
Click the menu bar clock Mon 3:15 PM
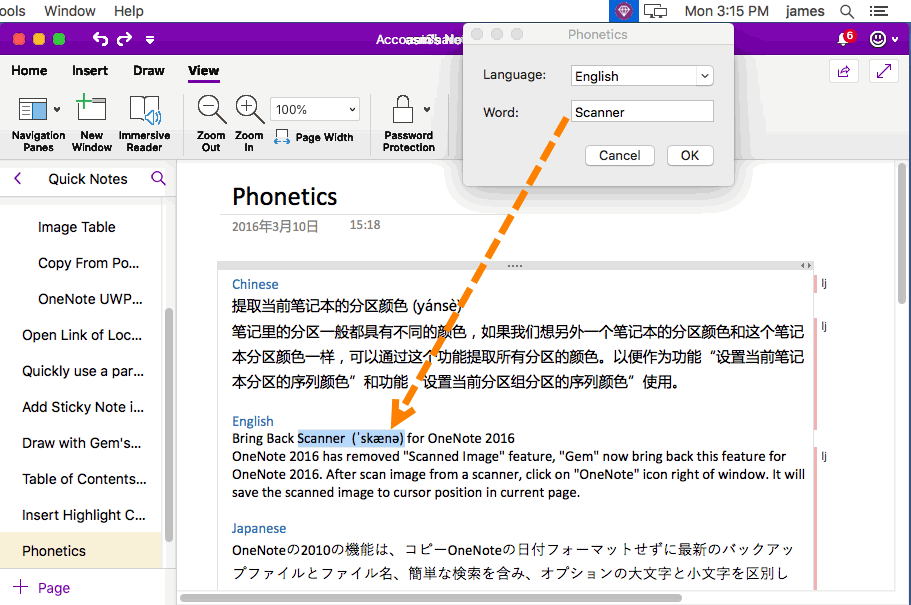point(726,11)
